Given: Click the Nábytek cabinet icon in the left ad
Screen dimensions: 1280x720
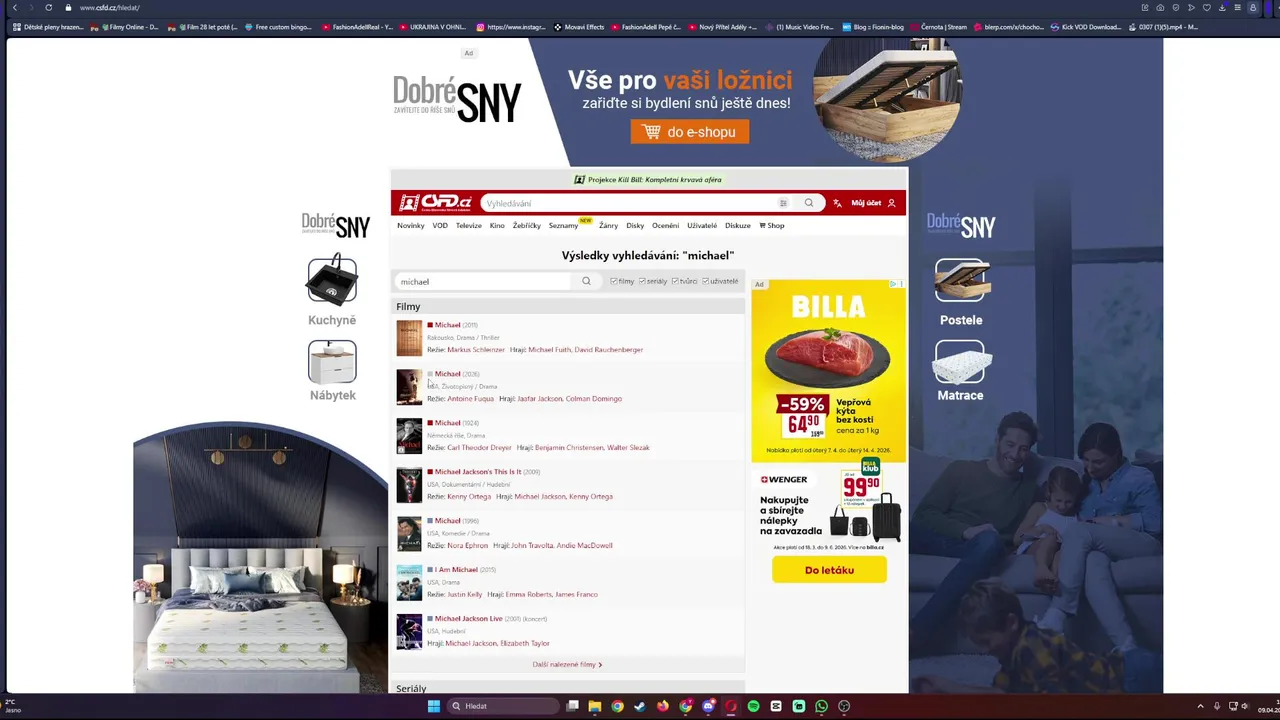Looking at the screenshot, I should point(332,362).
